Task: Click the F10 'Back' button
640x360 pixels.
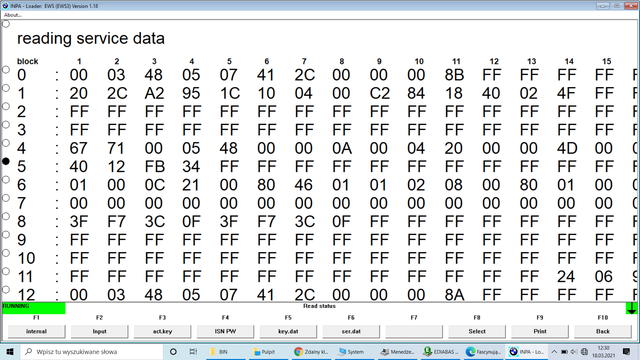Action: click(x=602, y=331)
